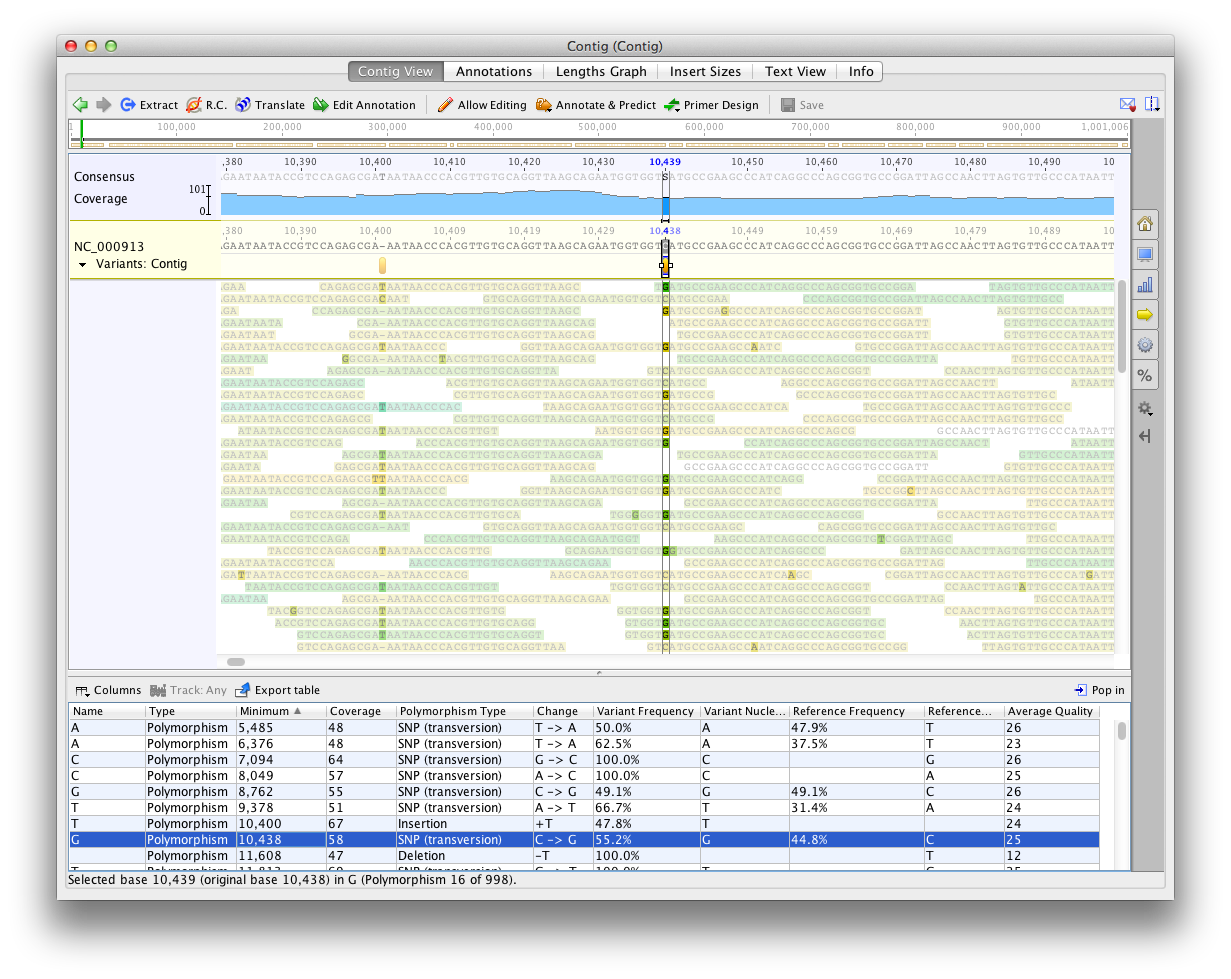
Task: Open the gear Advanced sidebar tab
Action: (x=1145, y=345)
